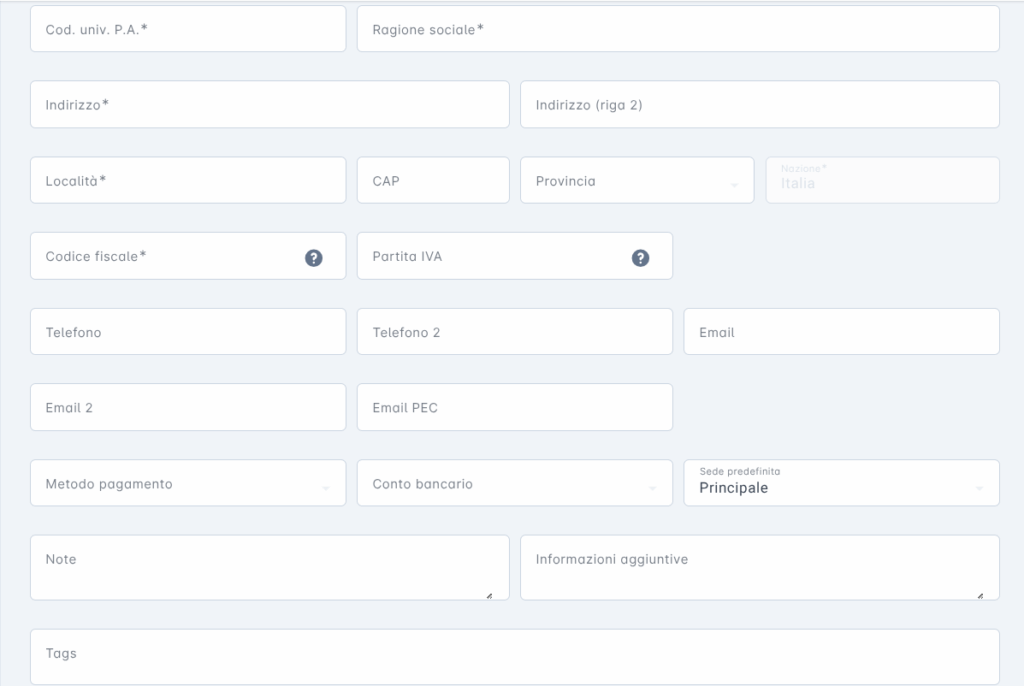Focus the Ragione sociale field
Image resolution: width=1024 pixels, height=686 pixels.
678,29
